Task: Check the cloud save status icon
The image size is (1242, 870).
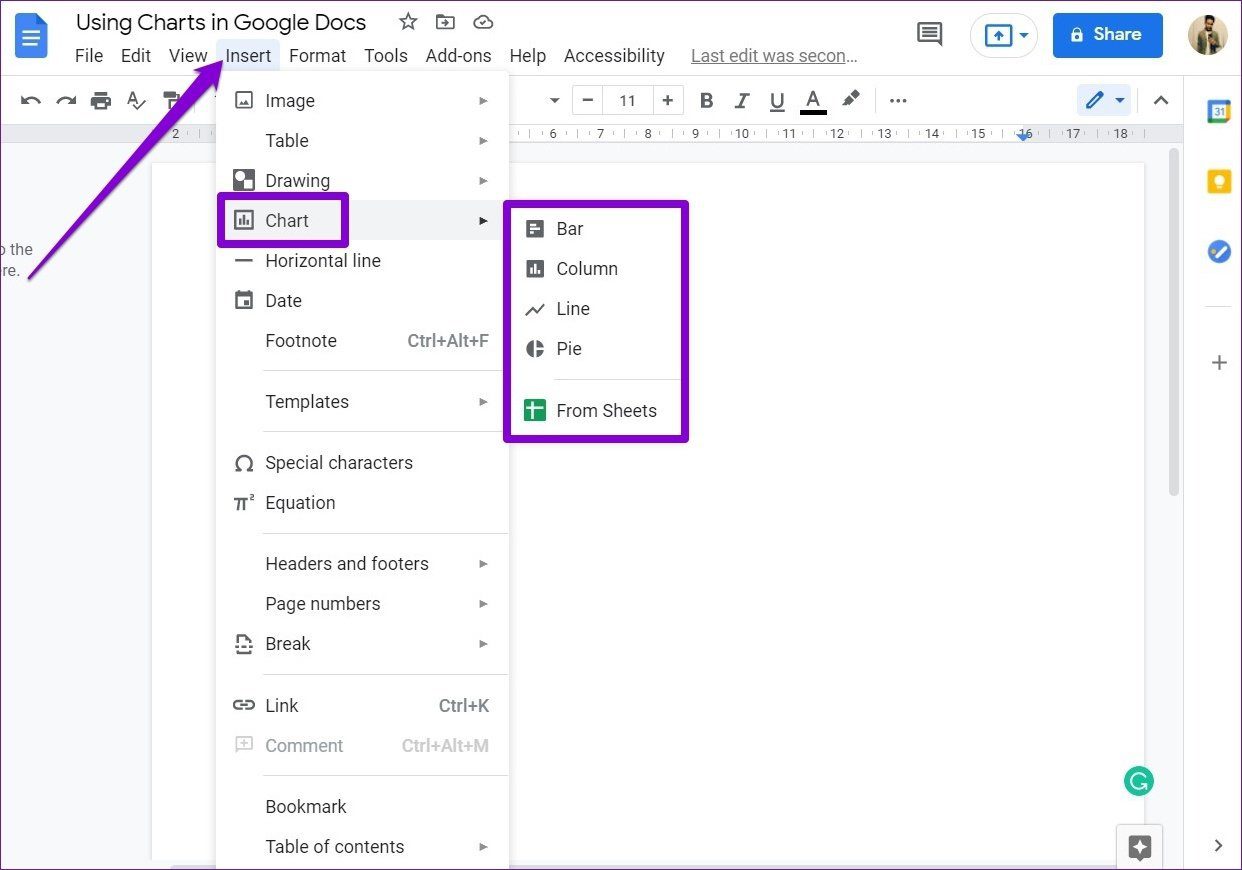Action: (x=483, y=22)
